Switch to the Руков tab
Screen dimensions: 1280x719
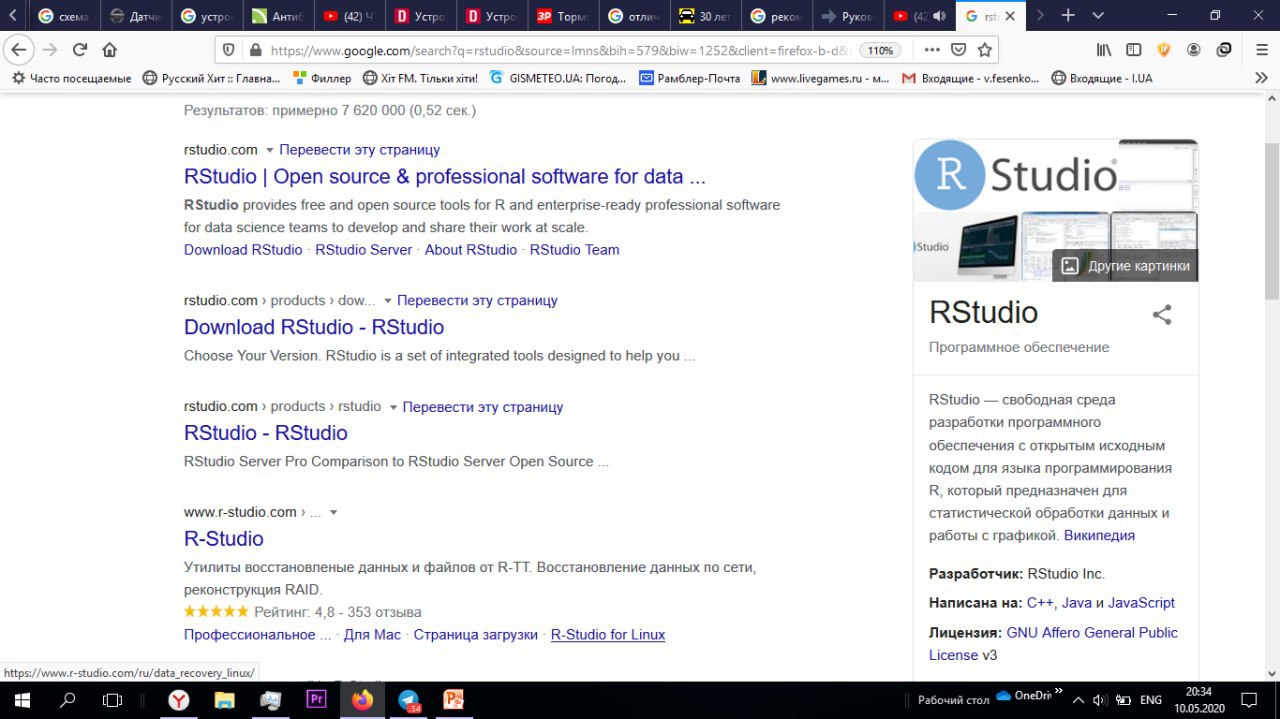point(848,16)
